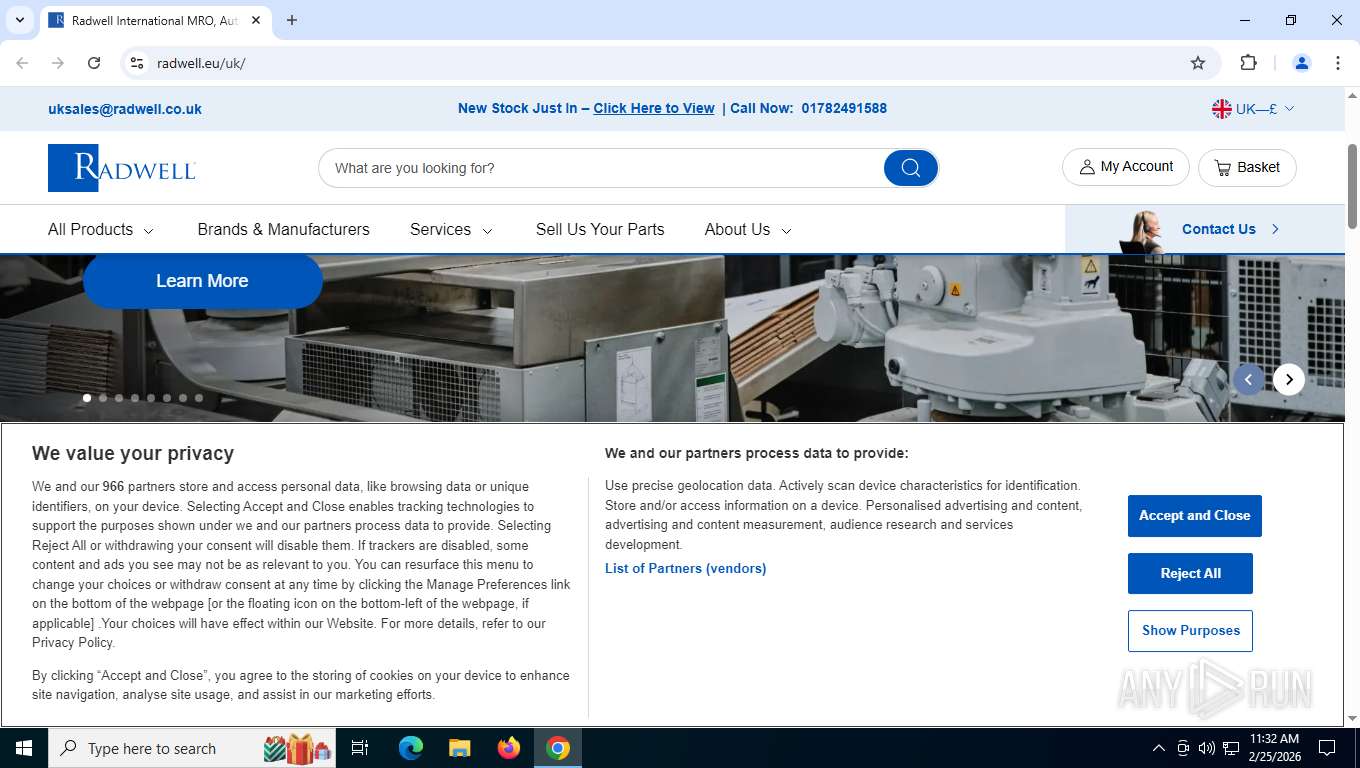The height and width of the screenshot is (768, 1360).
Task: Select the last carousel dot indicator
Action: click(199, 398)
